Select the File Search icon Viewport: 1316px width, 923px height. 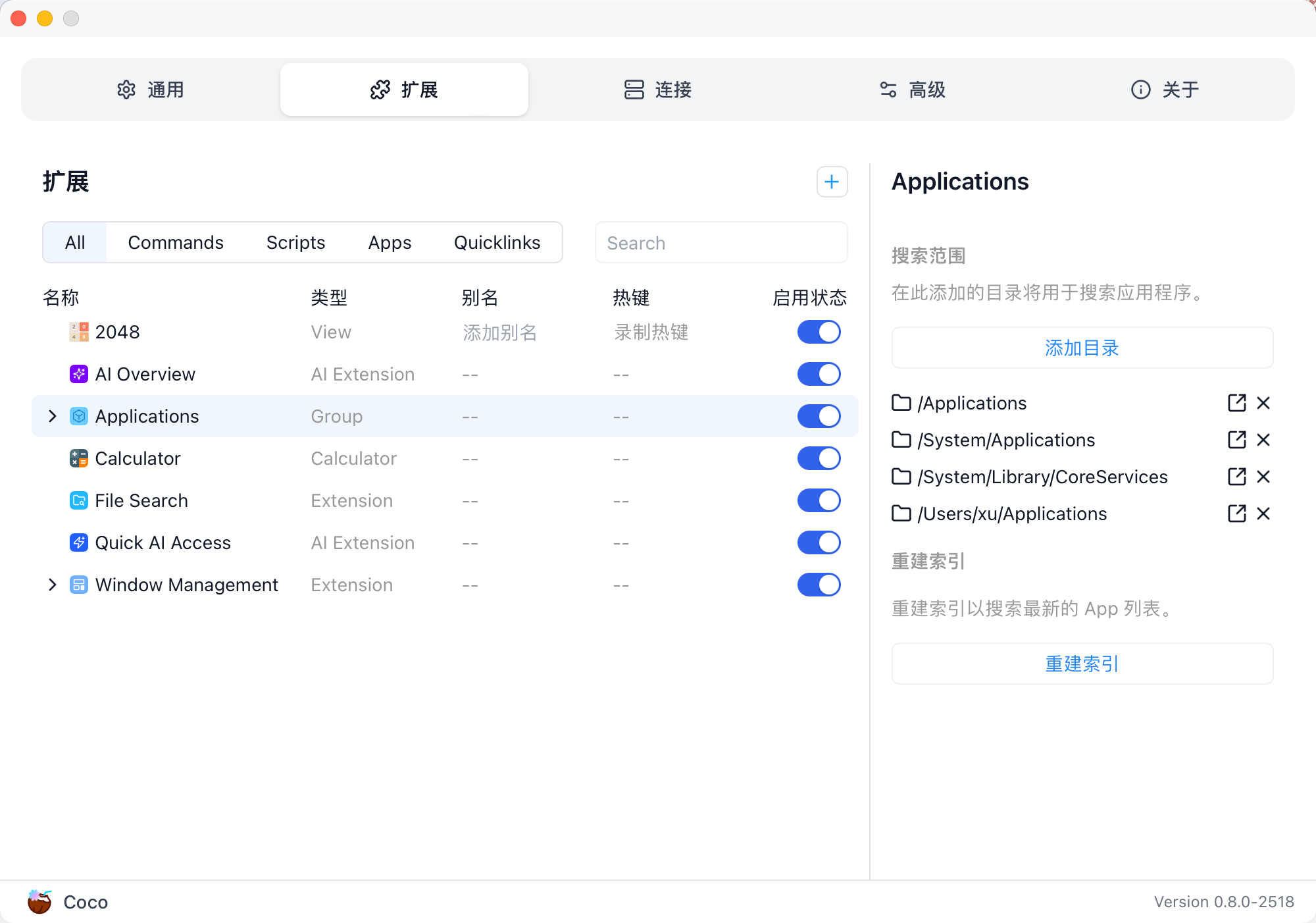point(79,500)
